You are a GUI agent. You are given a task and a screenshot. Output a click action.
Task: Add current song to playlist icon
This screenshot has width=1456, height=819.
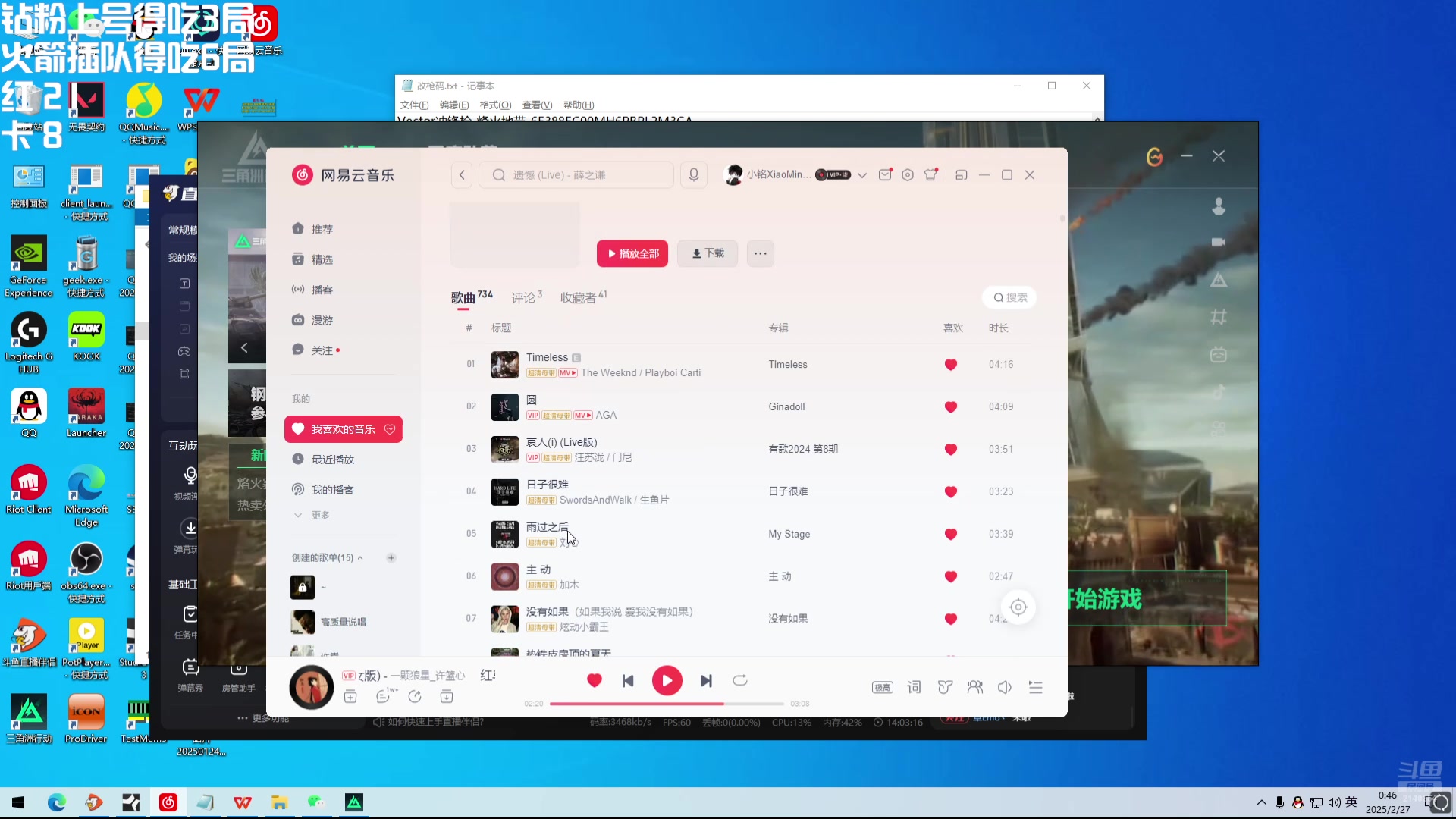click(x=350, y=697)
